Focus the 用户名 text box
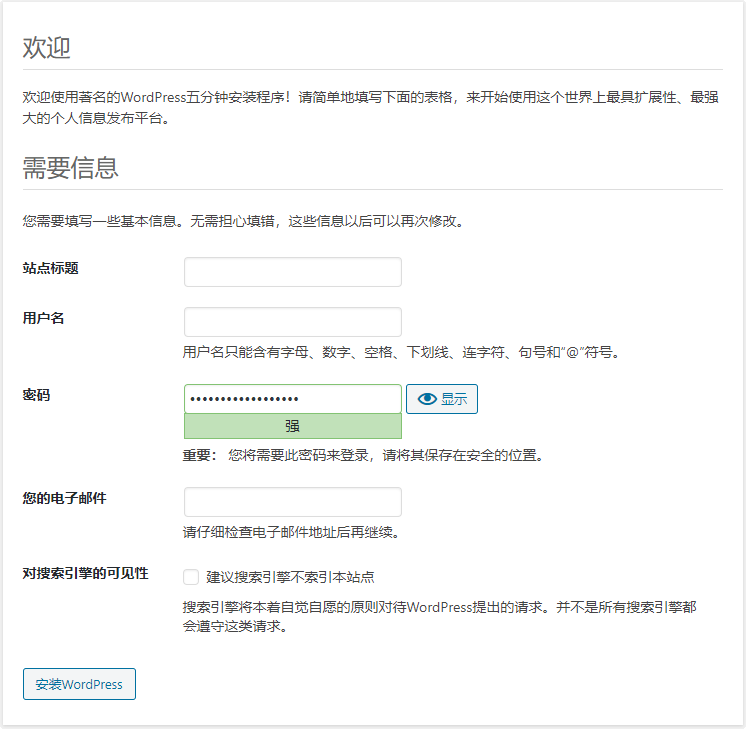 click(x=293, y=322)
